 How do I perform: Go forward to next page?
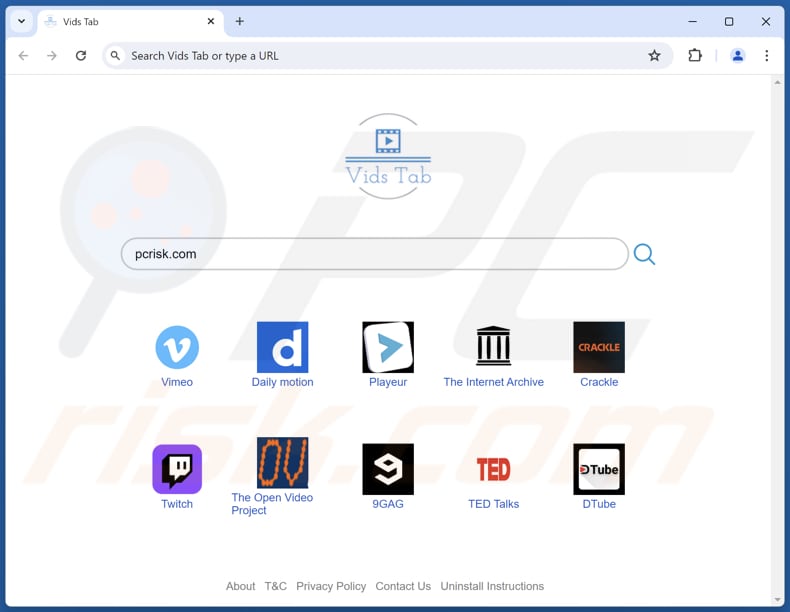coord(52,55)
